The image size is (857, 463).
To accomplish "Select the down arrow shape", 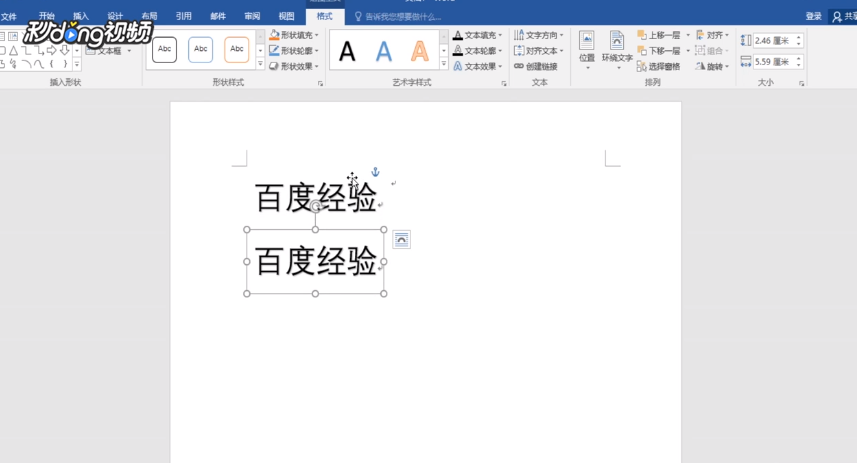I will (x=64, y=51).
